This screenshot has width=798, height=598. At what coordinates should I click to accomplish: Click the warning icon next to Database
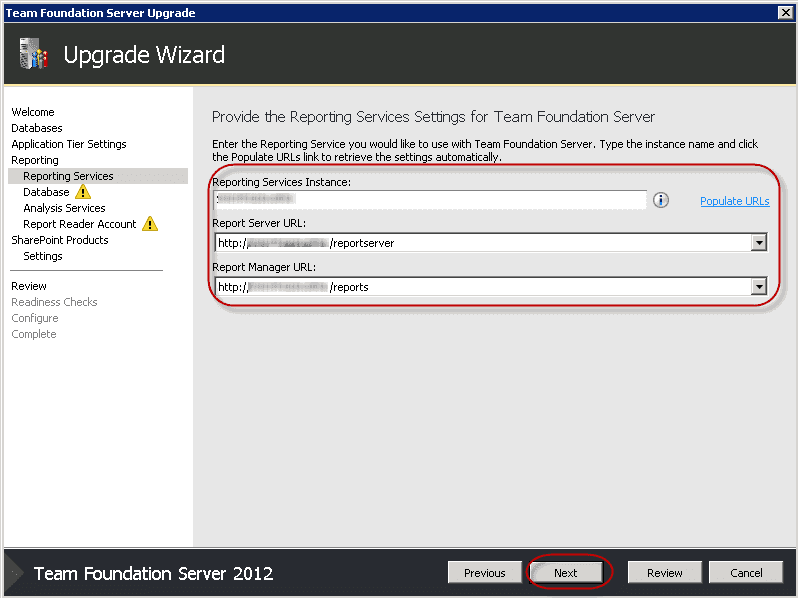click(x=83, y=192)
